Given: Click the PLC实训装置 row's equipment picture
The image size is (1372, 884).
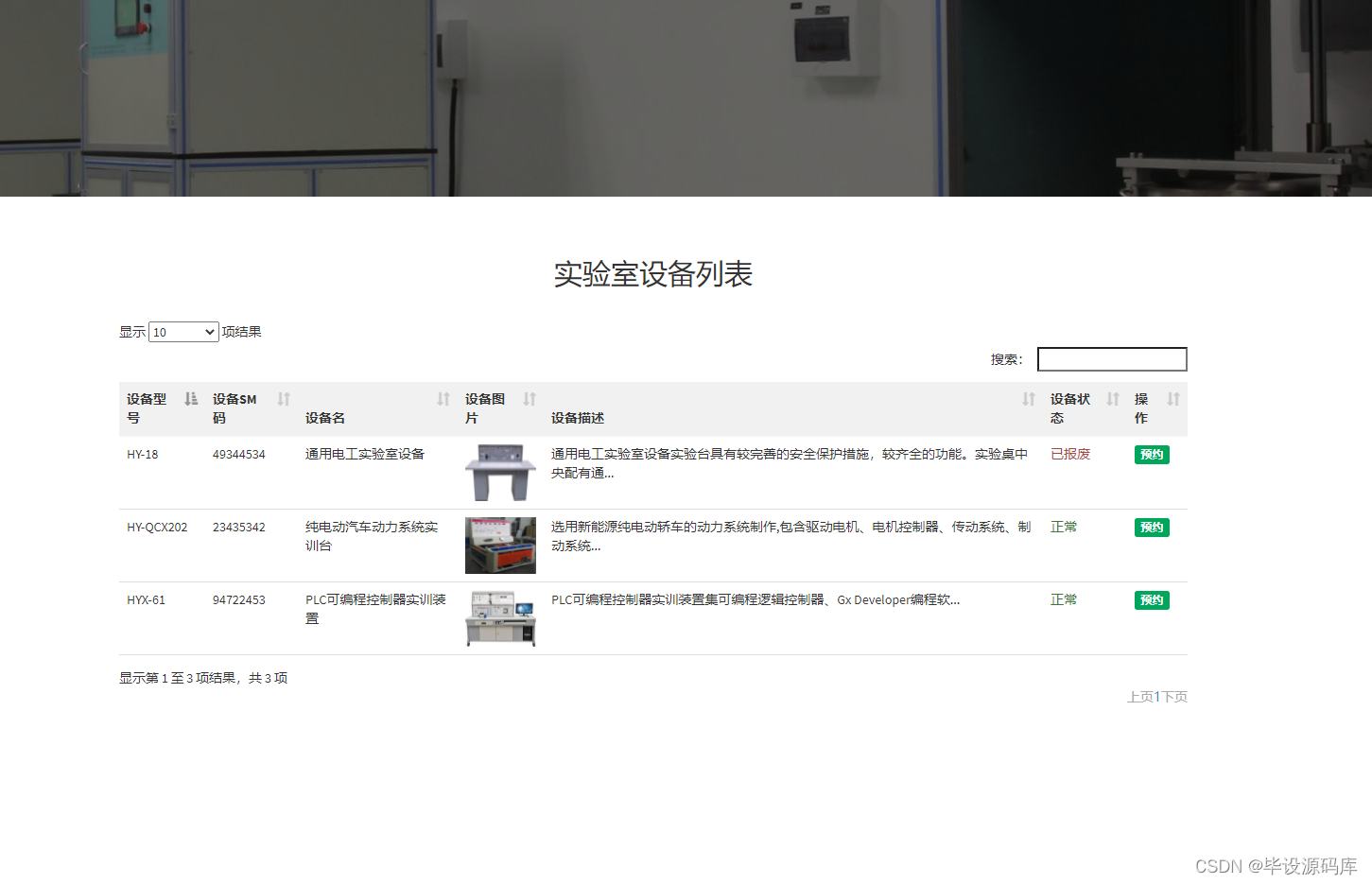Looking at the screenshot, I should (x=500, y=618).
